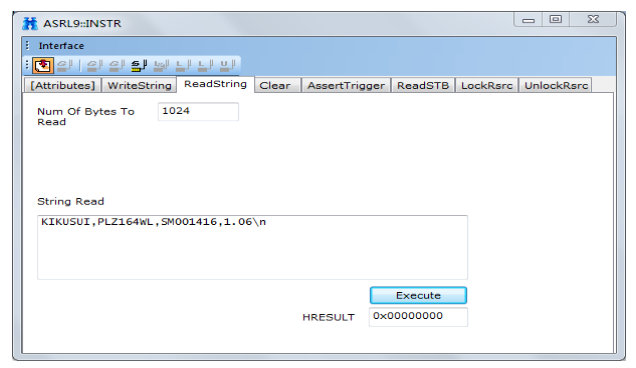Close the ASRL9::INSTR window
Viewport: 636px width, 368px height.
[x=593, y=19]
